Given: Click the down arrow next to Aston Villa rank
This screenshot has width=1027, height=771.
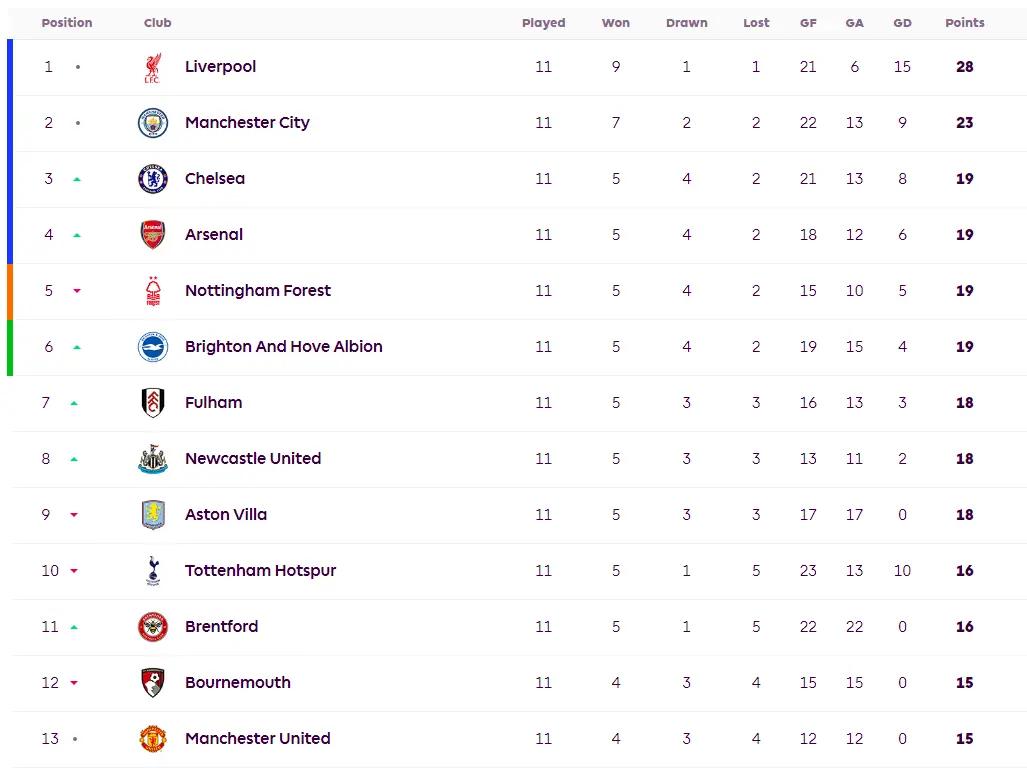Looking at the screenshot, I should [x=74, y=515].
